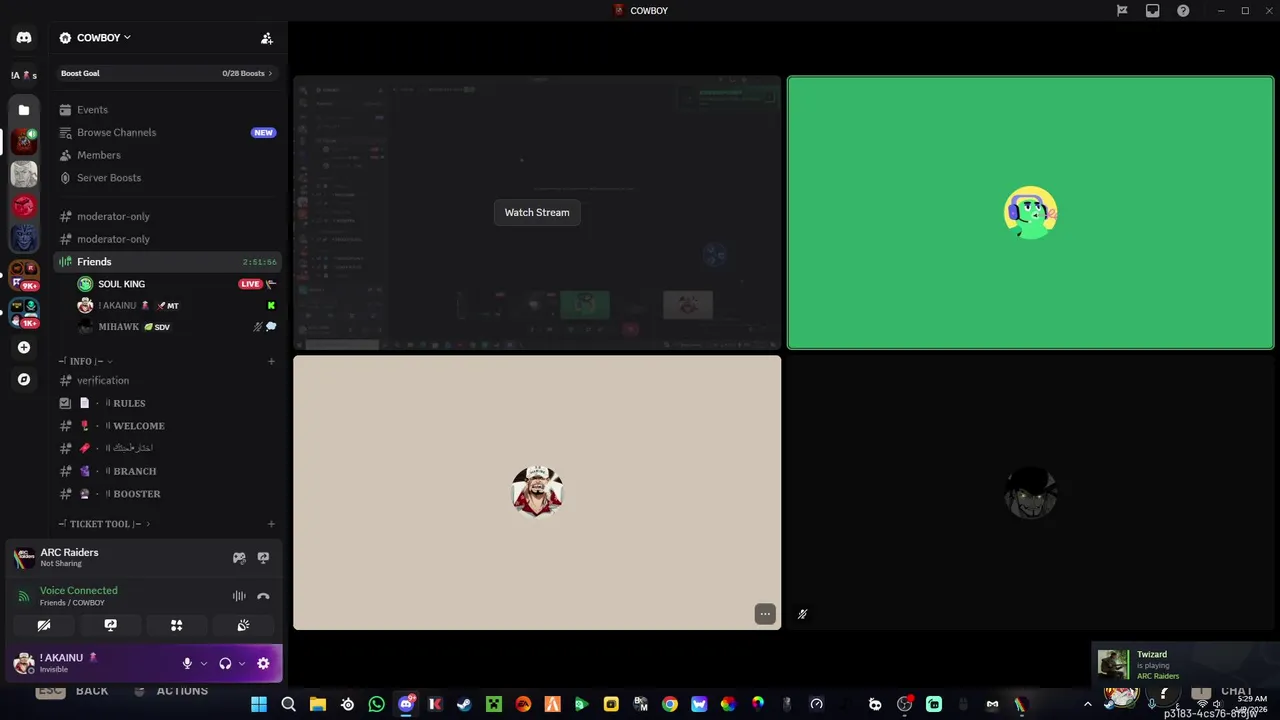Create a channel in TICKET TOOL category
This screenshot has width=1280, height=720.
coord(271,524)
